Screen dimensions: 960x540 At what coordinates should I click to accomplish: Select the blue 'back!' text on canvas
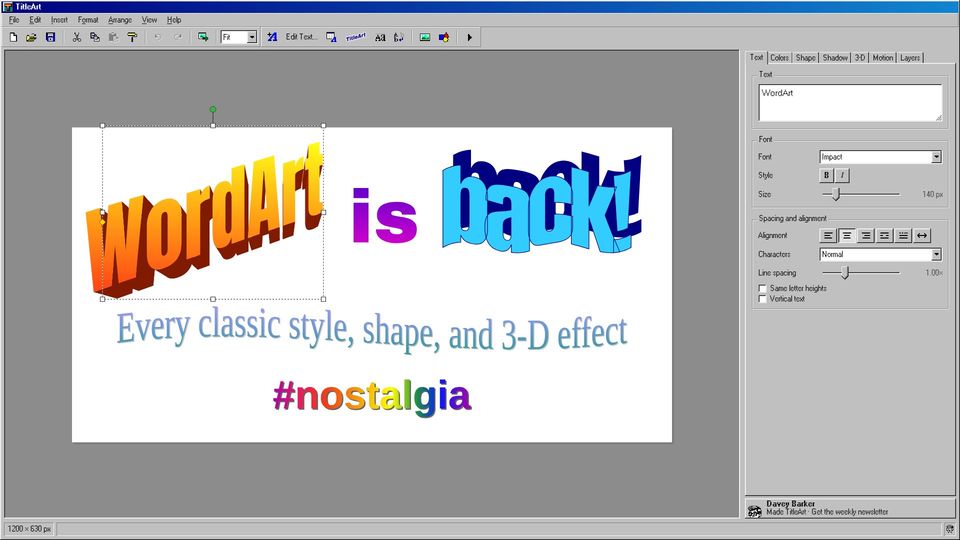(542, 202)
